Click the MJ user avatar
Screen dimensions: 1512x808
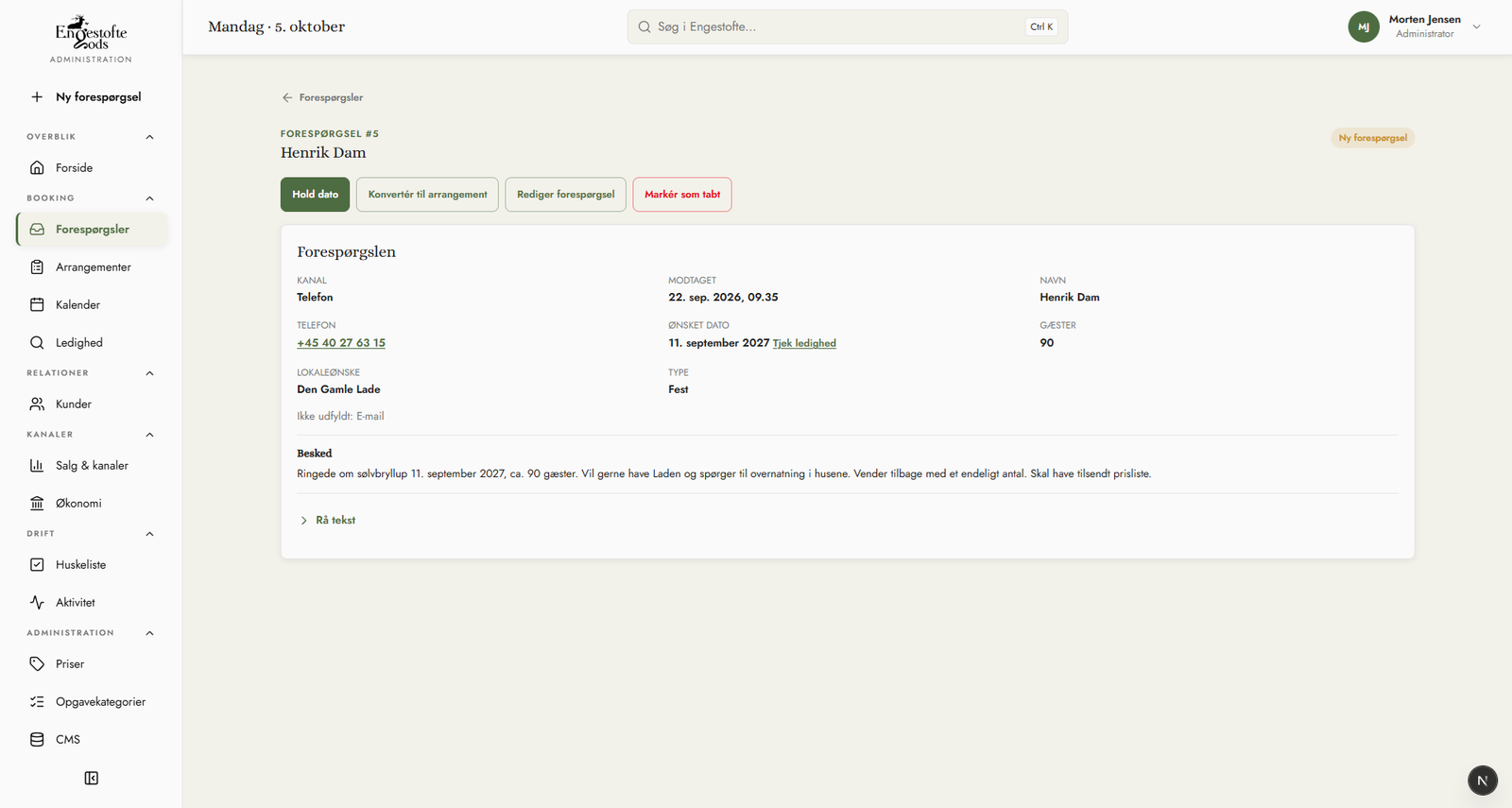pos(1364,26)
